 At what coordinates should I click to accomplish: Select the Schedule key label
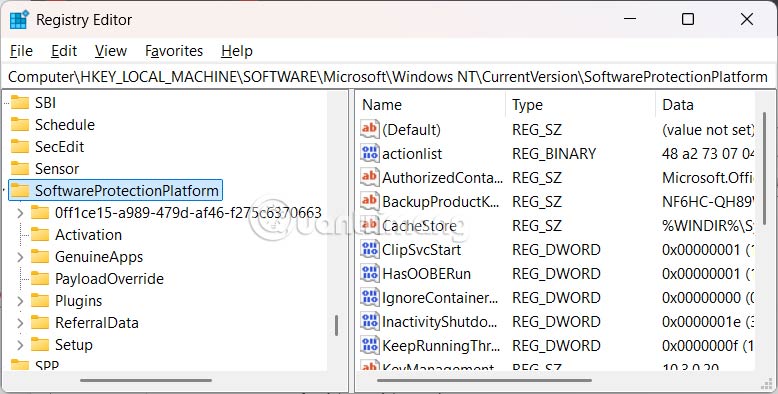pos(65,125)
